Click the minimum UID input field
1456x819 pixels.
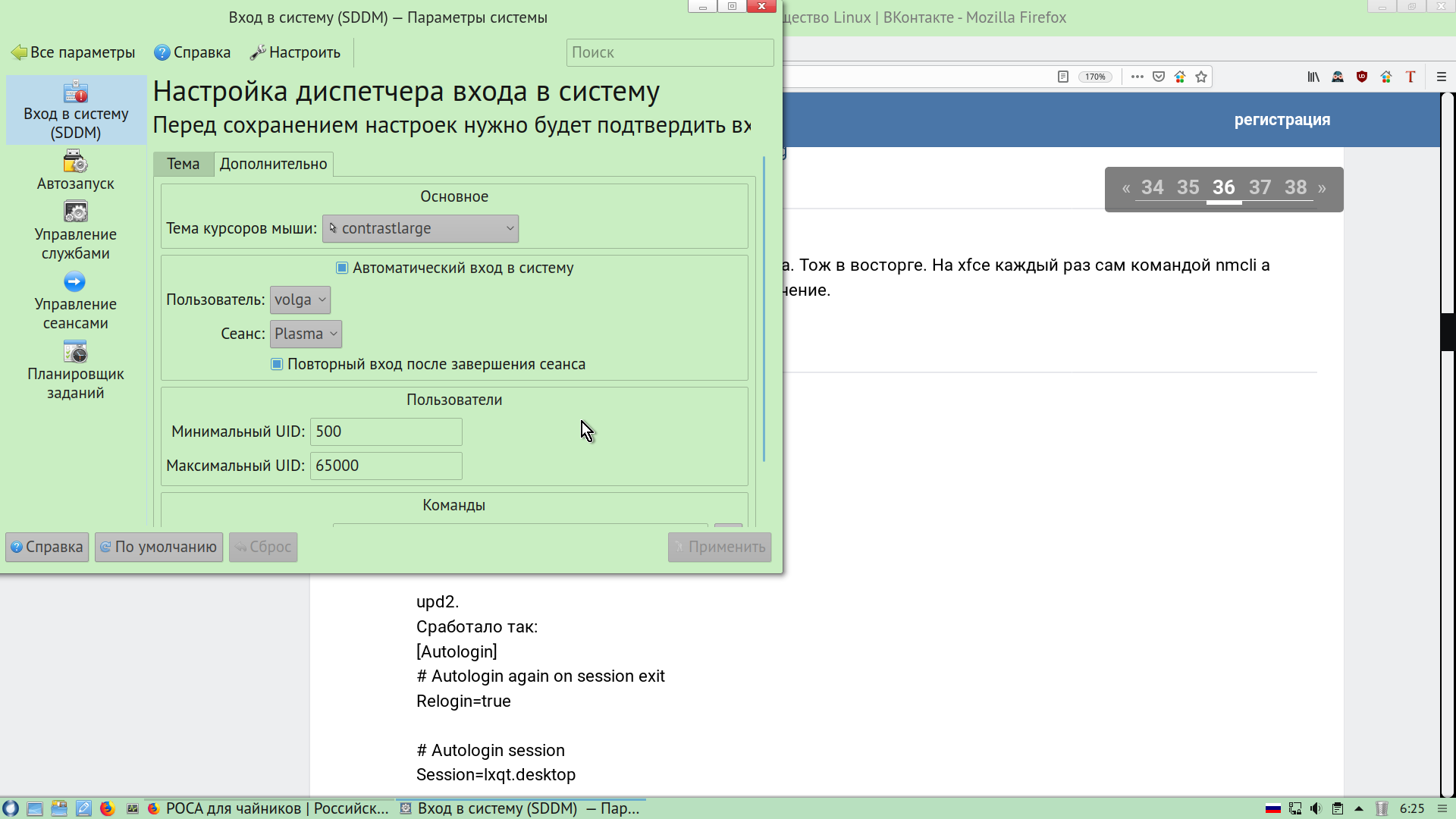386,431
